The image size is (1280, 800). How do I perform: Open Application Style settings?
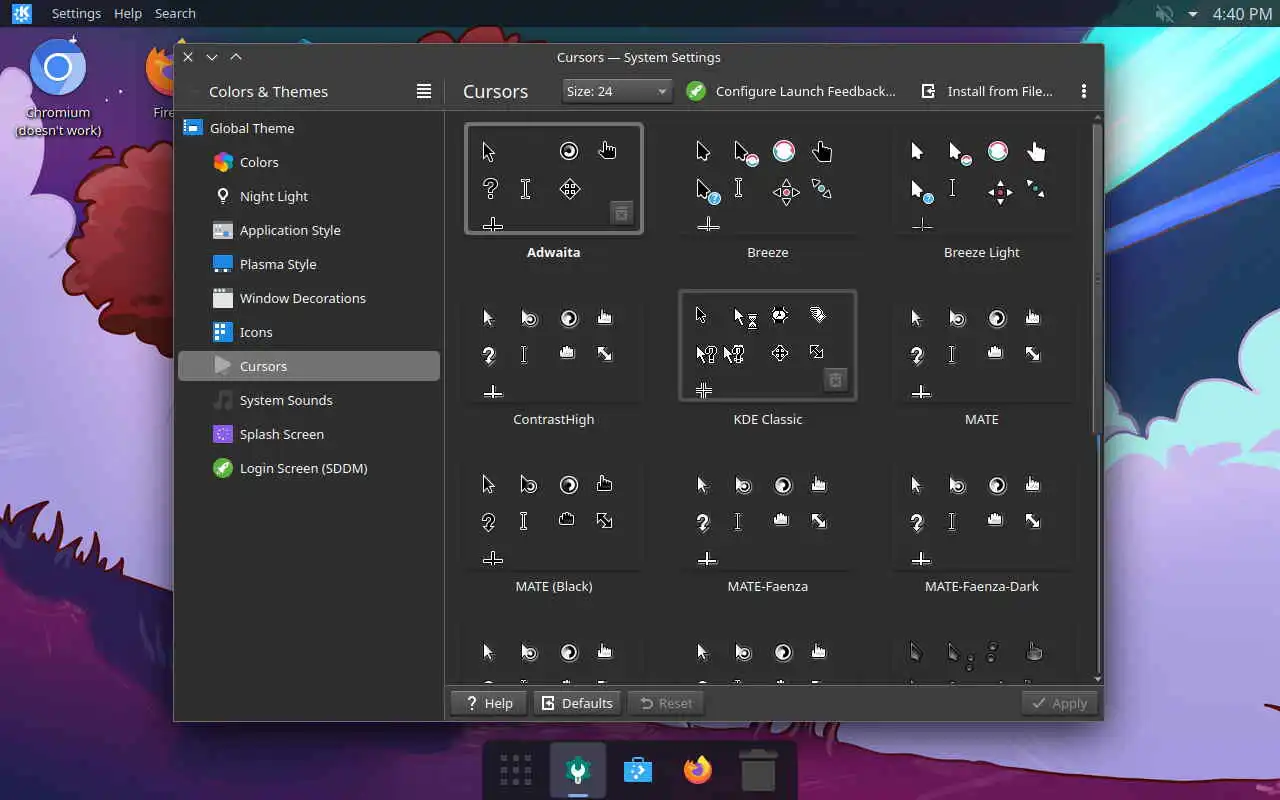coord(309,230)
